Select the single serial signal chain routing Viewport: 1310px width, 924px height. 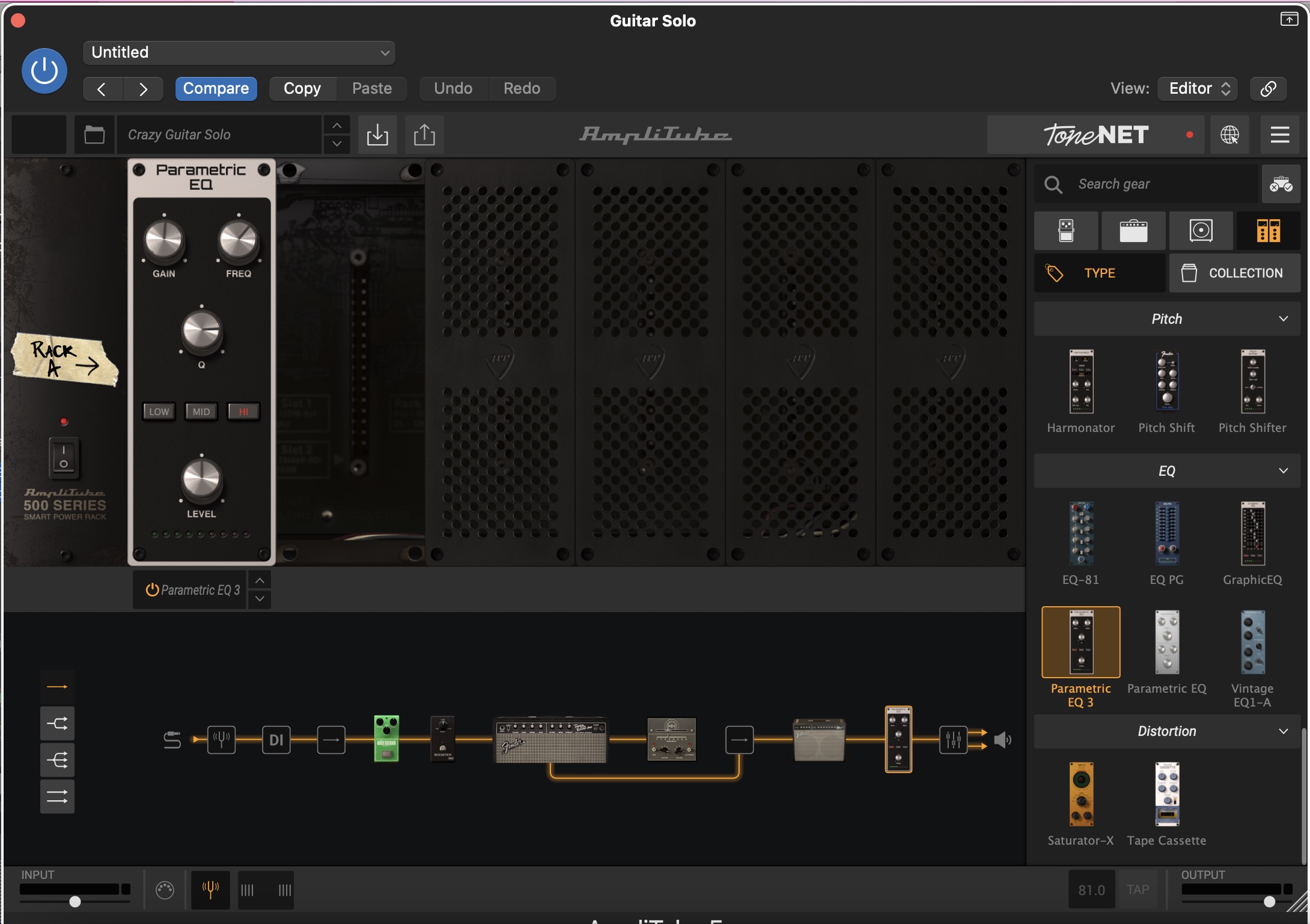point(57,687)
